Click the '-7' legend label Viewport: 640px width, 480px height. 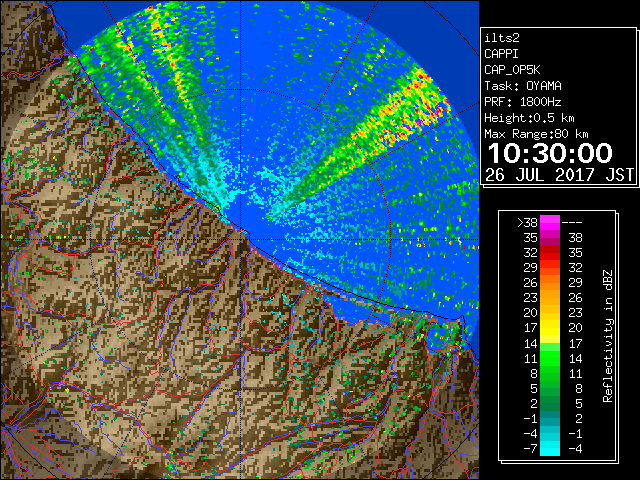[530, 448]
